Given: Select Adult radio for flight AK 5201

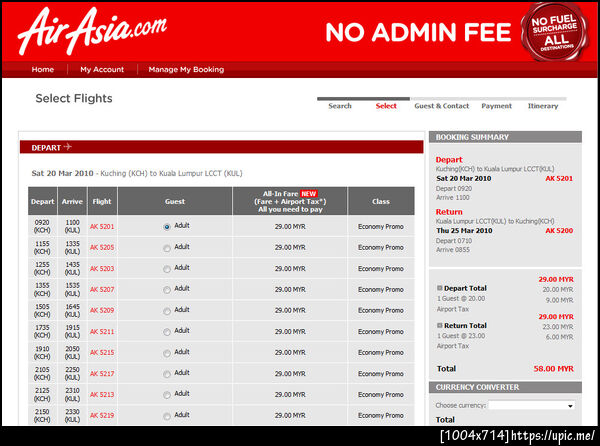Looking at the screenshot, I should click(167, 227).
